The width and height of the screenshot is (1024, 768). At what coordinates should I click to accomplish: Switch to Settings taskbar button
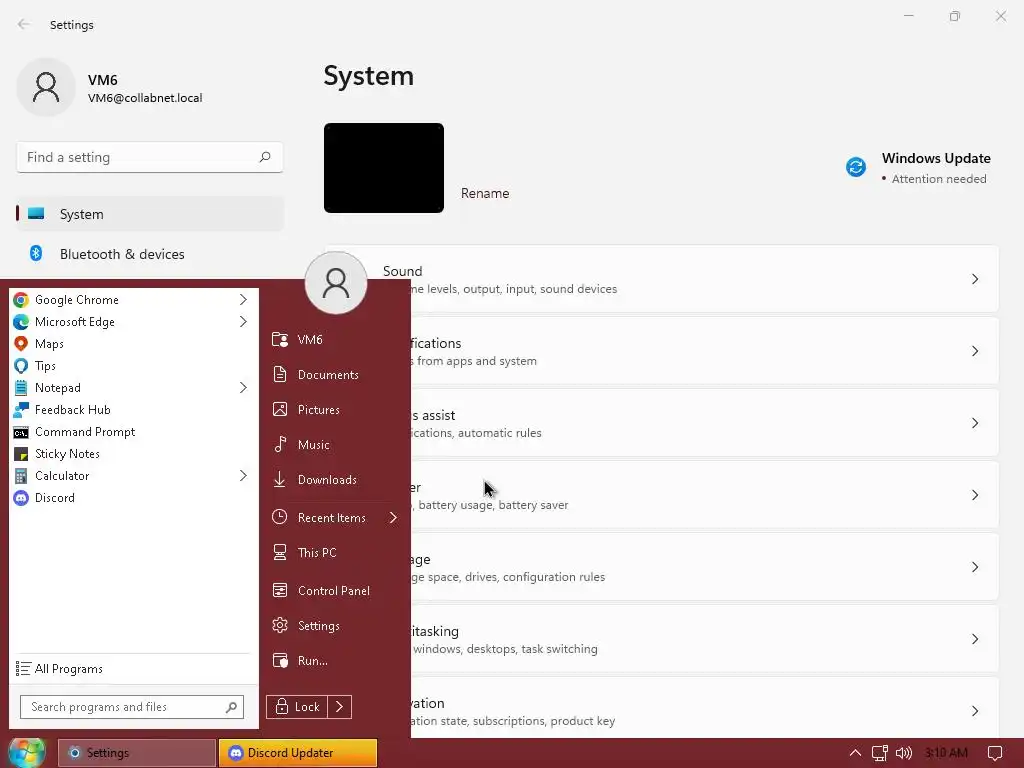136,753
